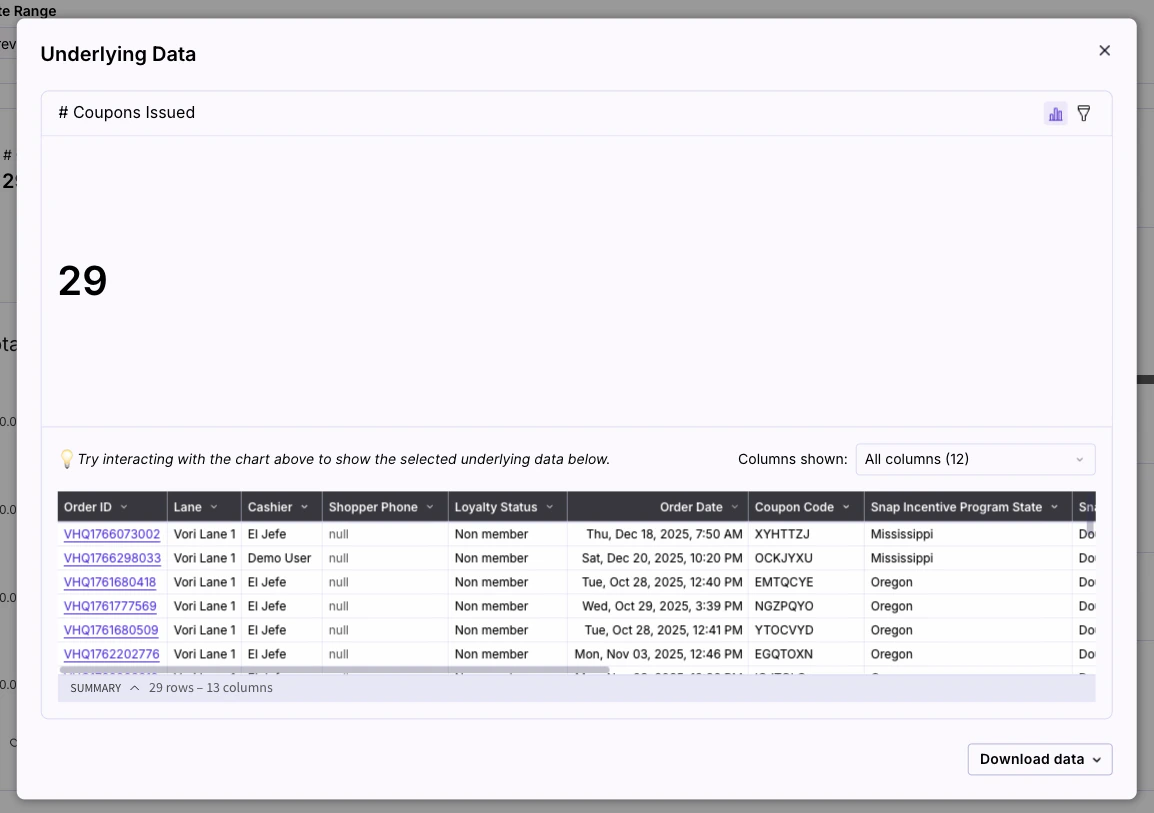Open order VHQ1766073002
This screenshot has width=1154, height=813.
(111, 534)
